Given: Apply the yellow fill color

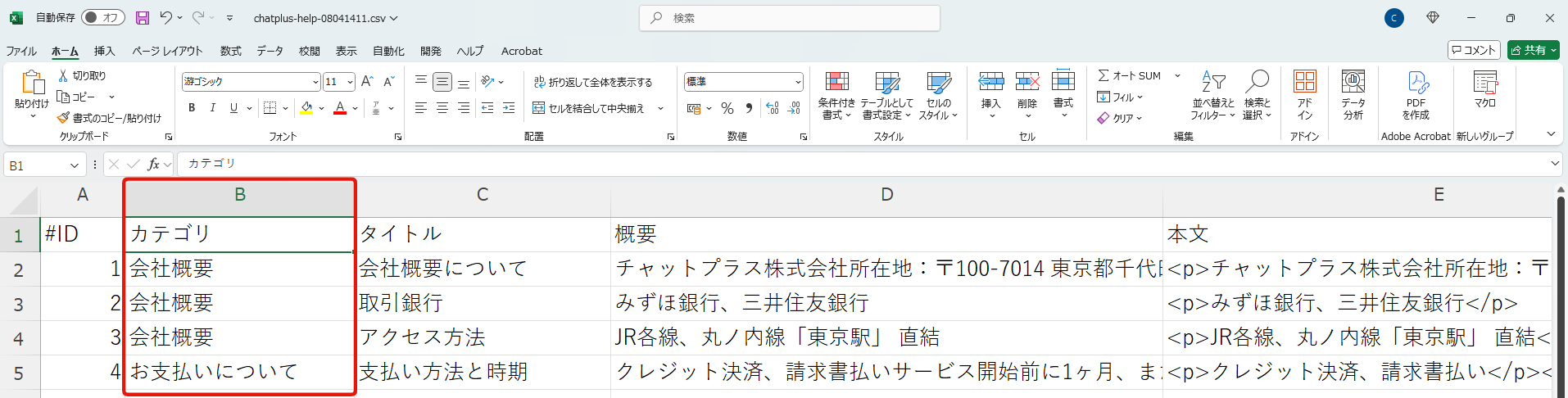Looking at the screenshot, I should tap(306, 108).
